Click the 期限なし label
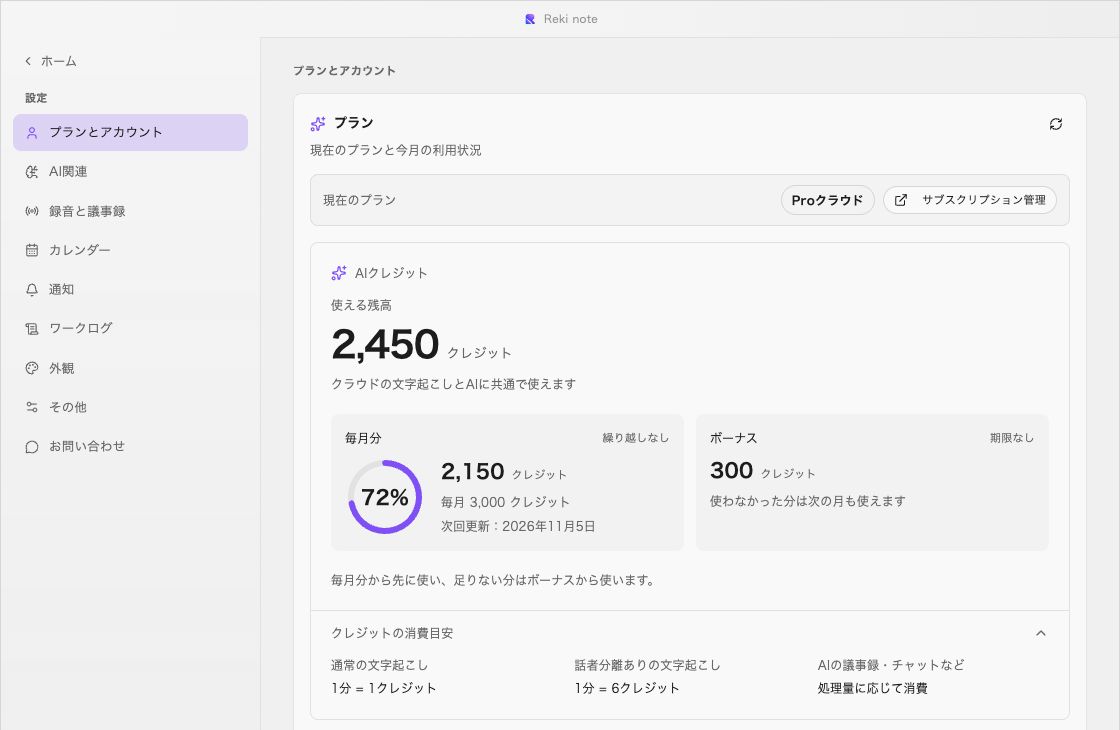 (1012, 438)
